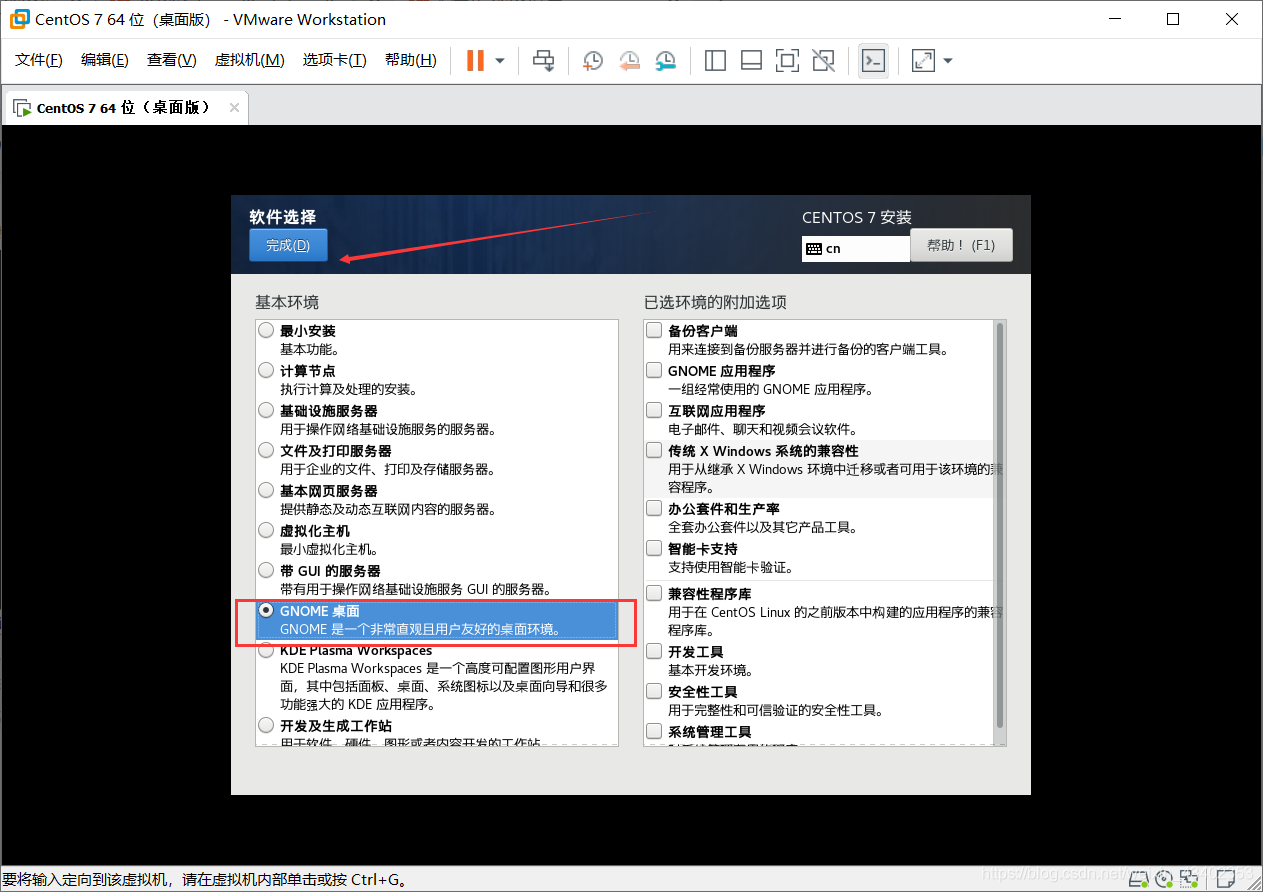Screen dimensions: 1263x892
Task: Open the 选项卡(T) menu
Action: 334,61
